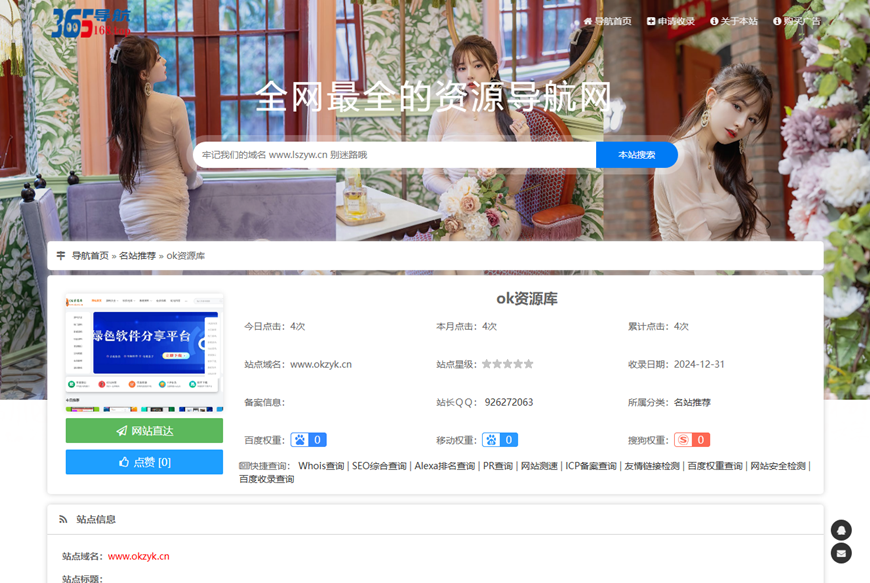The image size is (870, 583).
Task: Open the SEO综合查询 link
Action: tap(379, 466)
